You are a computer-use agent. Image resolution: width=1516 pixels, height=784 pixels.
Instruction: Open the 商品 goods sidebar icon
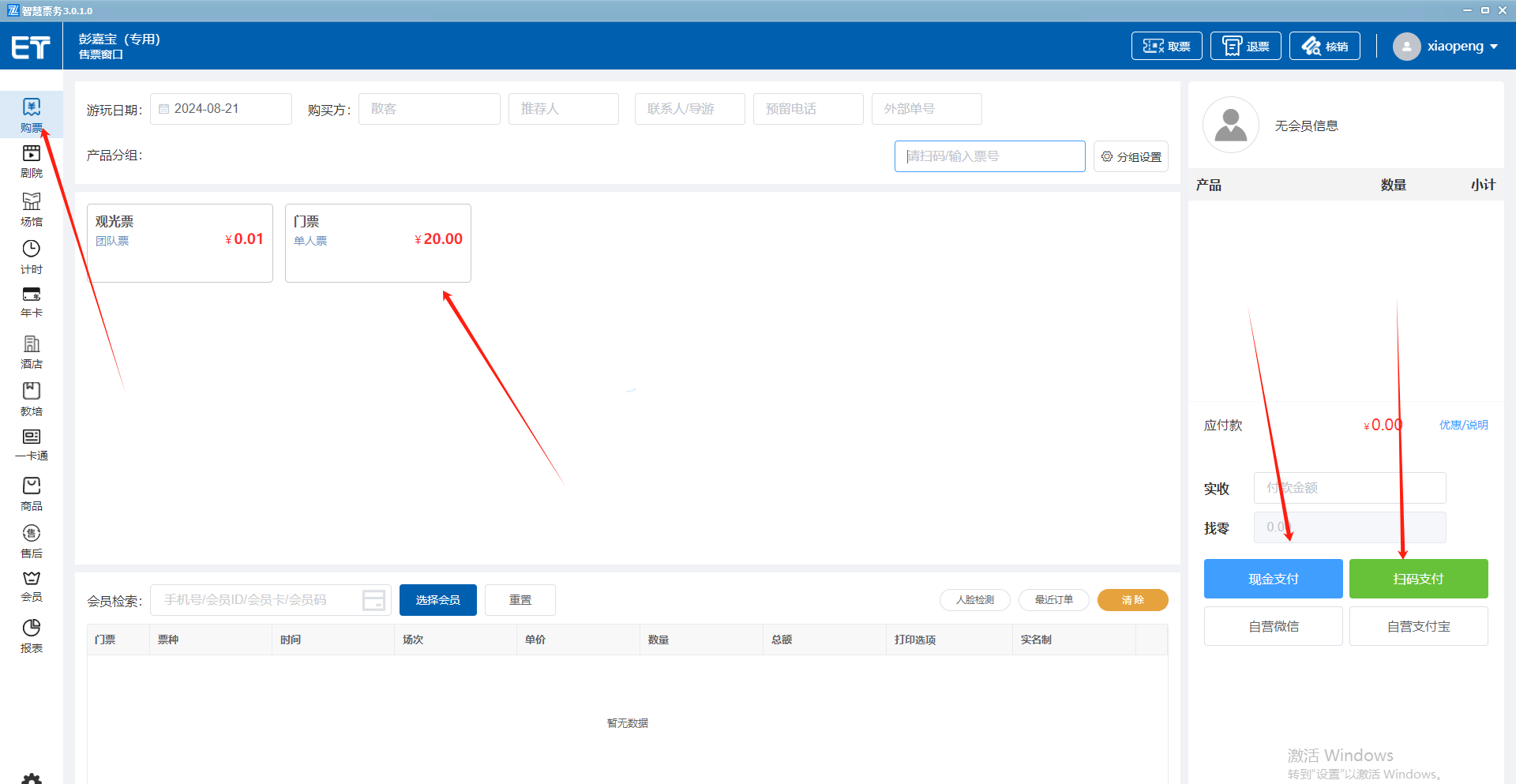[x=31, y=493]
